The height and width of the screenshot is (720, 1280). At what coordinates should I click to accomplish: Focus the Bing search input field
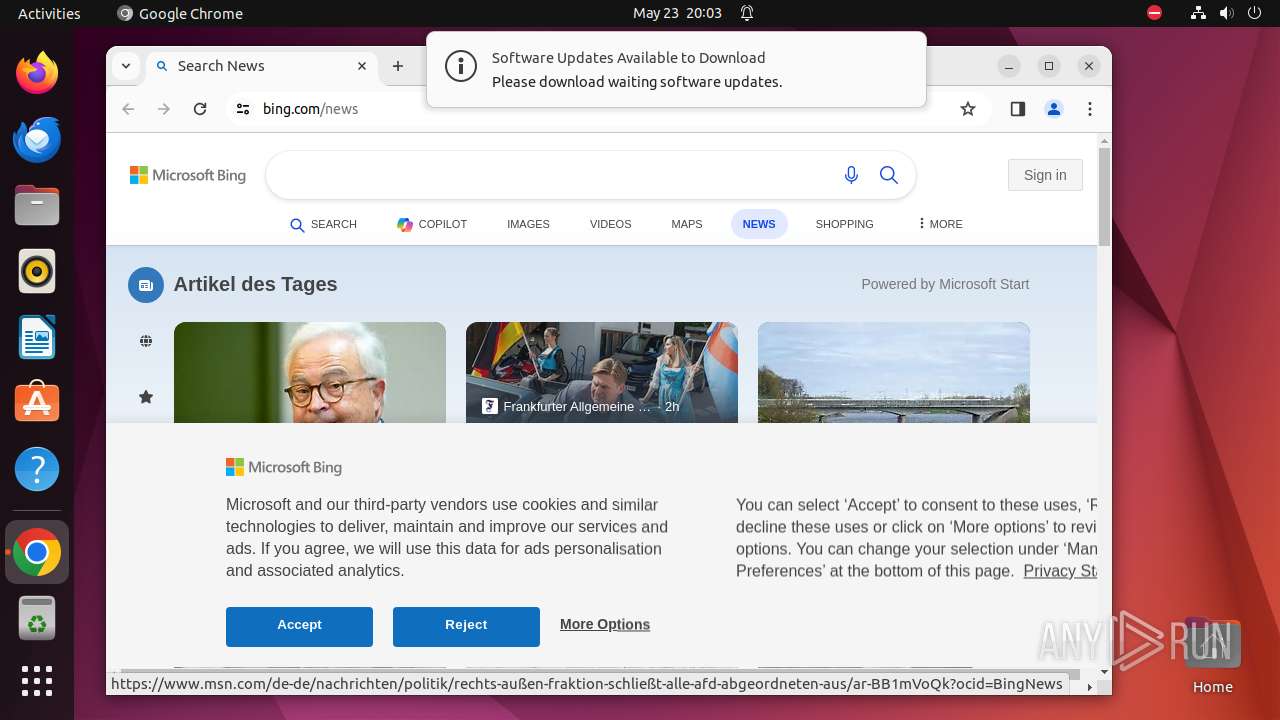click(550, 175)
